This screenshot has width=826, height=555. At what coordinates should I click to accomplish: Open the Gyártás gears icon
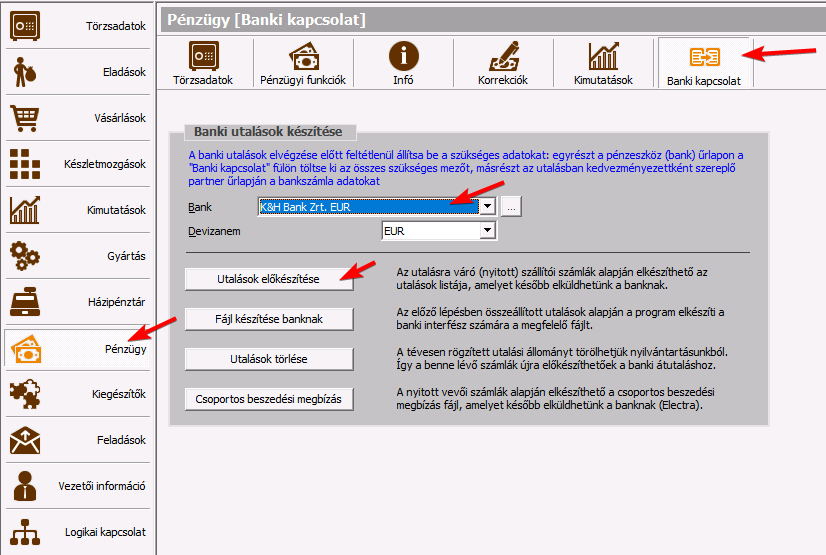click(25, 256)
